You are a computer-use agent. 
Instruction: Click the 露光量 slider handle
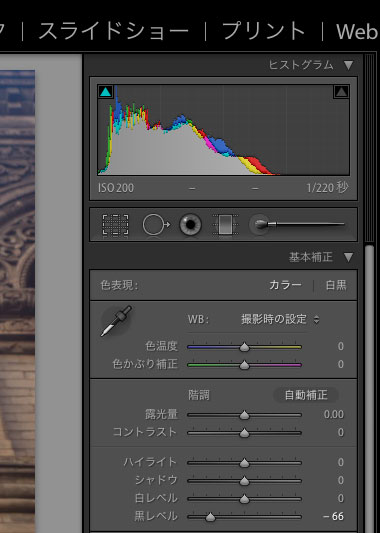(x=244, y=415)
